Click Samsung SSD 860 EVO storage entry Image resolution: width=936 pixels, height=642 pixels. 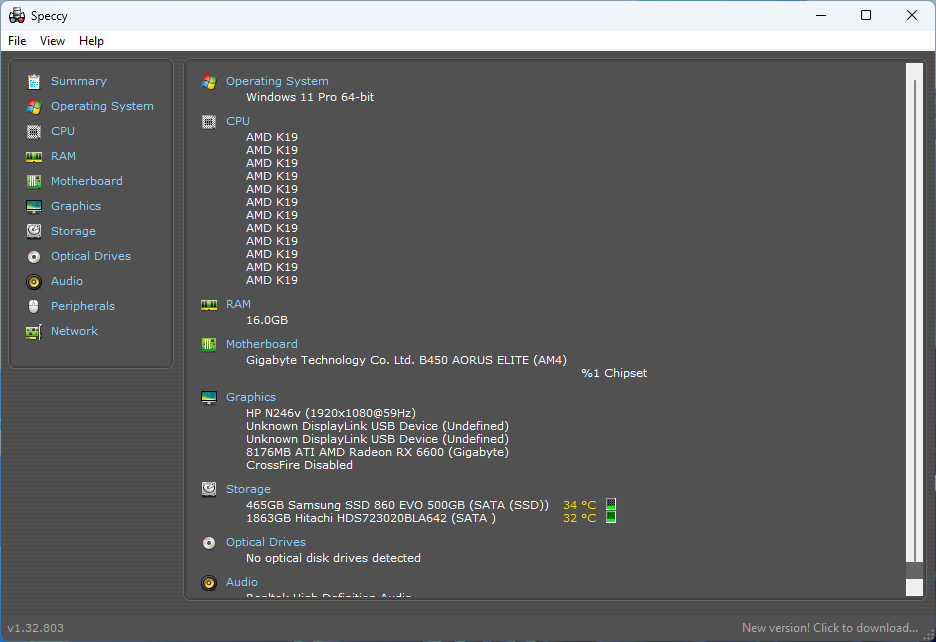[397, 505]
